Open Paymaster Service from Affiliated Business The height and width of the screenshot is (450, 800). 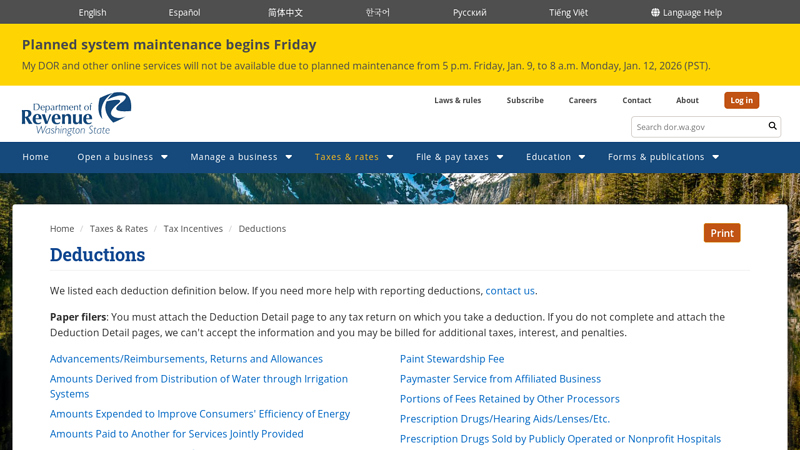pos(500,379)
